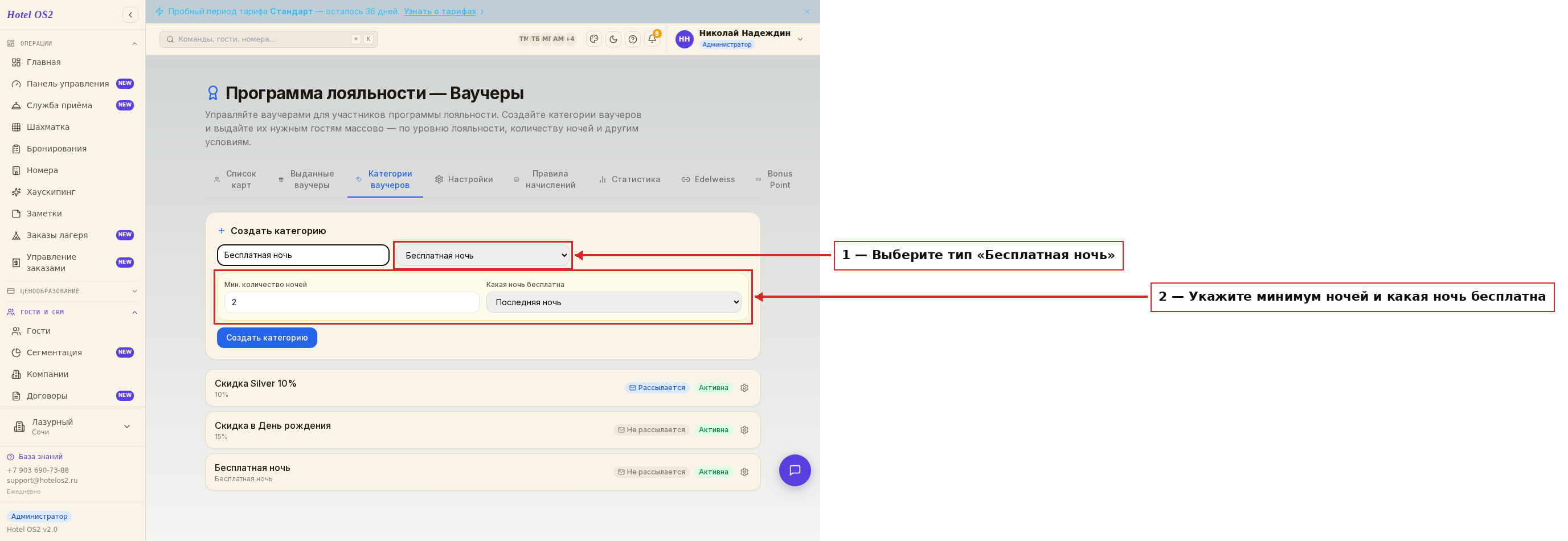Open Заказы лагеря
The width and height of the screenshot is (1568, 541).
72,235
